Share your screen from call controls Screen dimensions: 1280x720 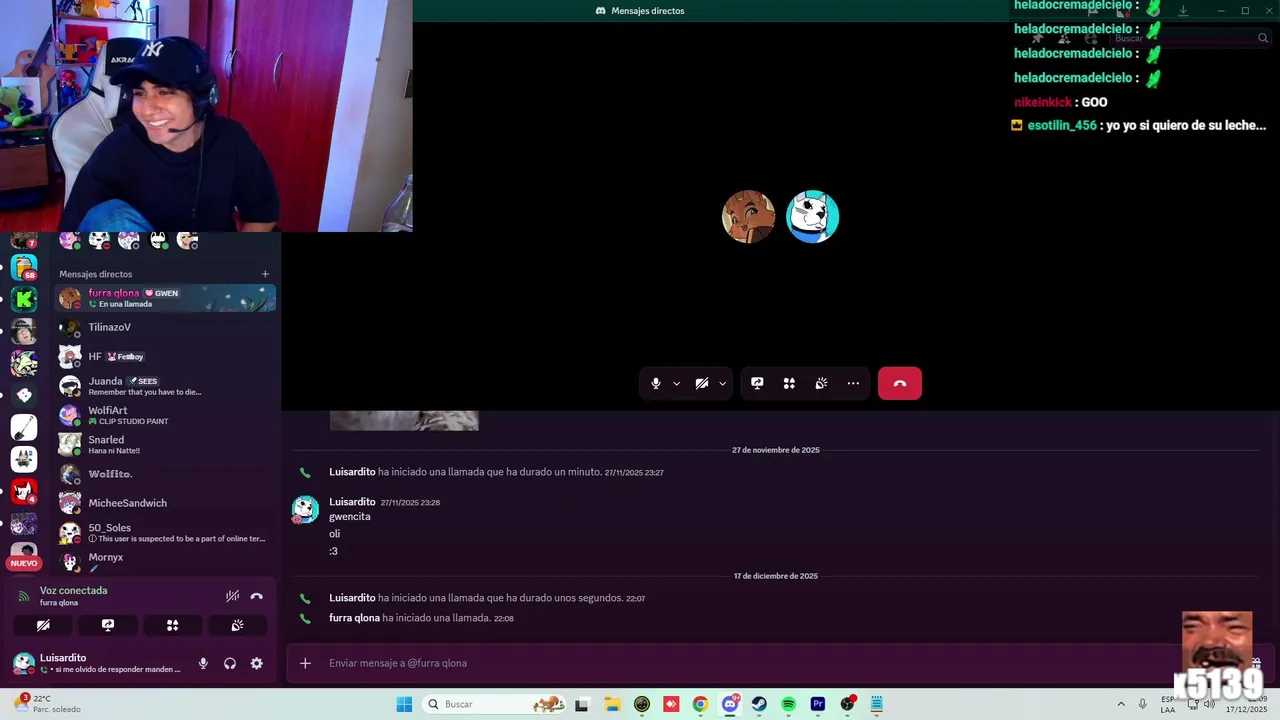pyautogui.click(x=757, y=383)
